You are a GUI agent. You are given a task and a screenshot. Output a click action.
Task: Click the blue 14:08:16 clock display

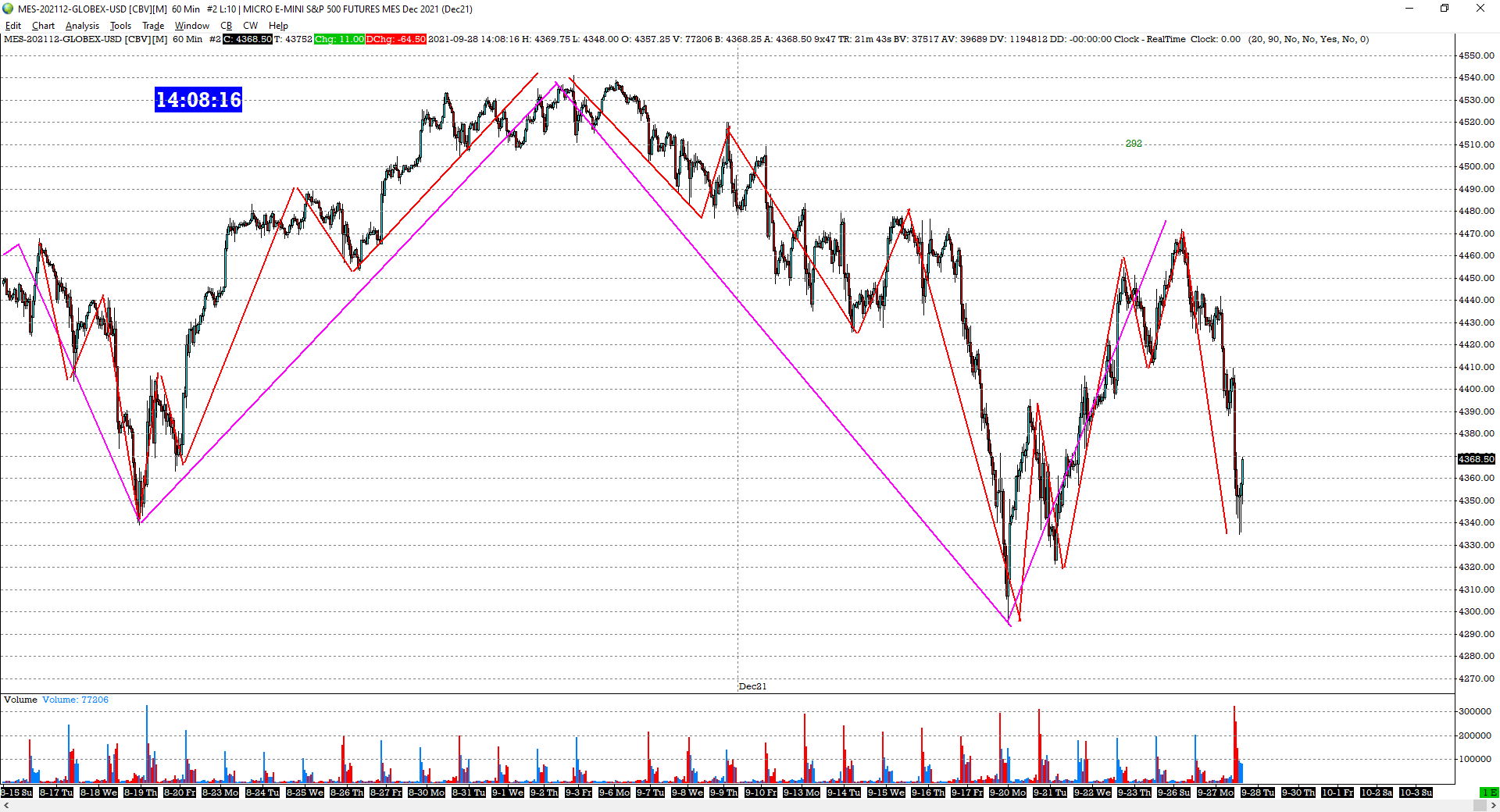(x=198, y=100)
